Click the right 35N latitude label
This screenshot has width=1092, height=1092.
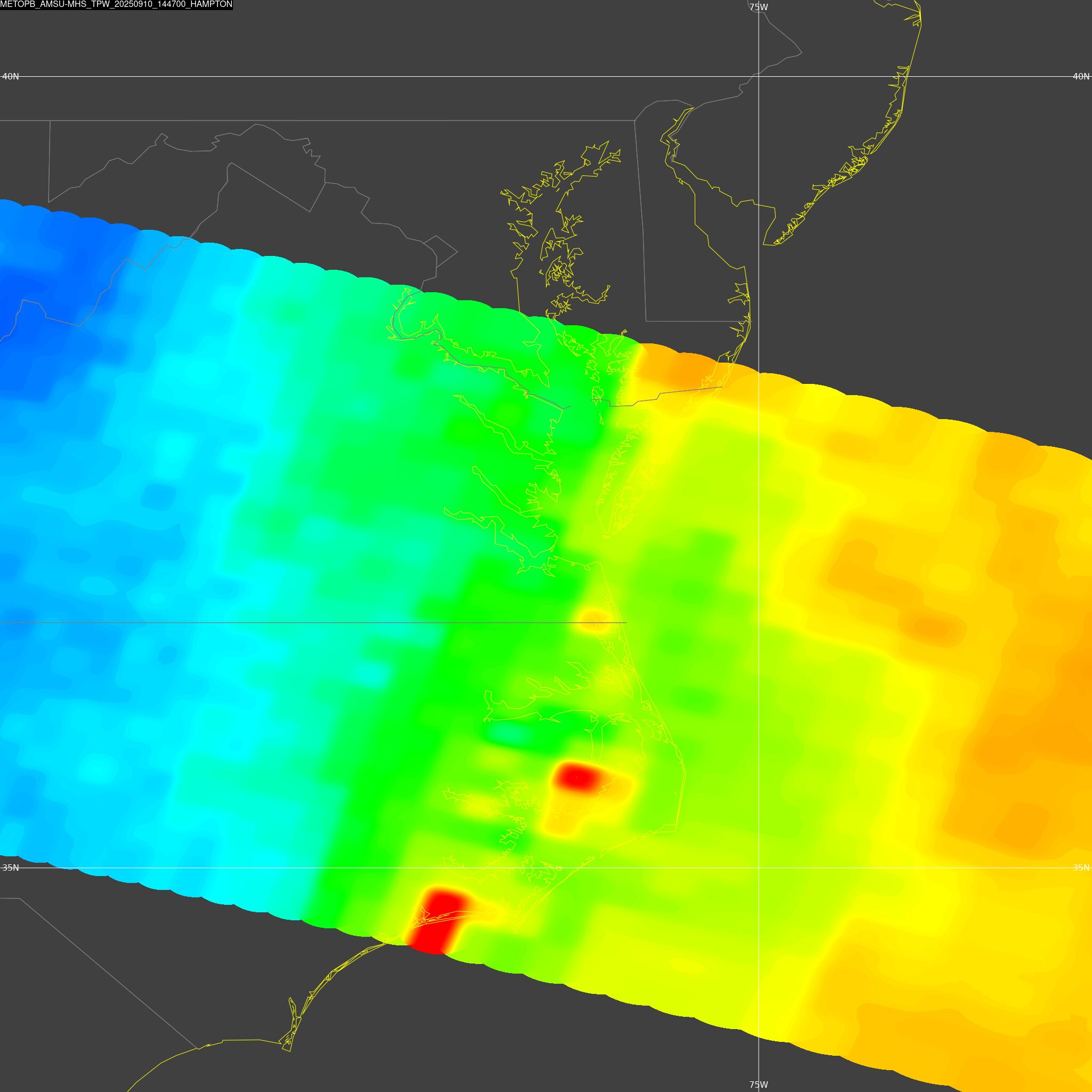(x=1081, y=868)
